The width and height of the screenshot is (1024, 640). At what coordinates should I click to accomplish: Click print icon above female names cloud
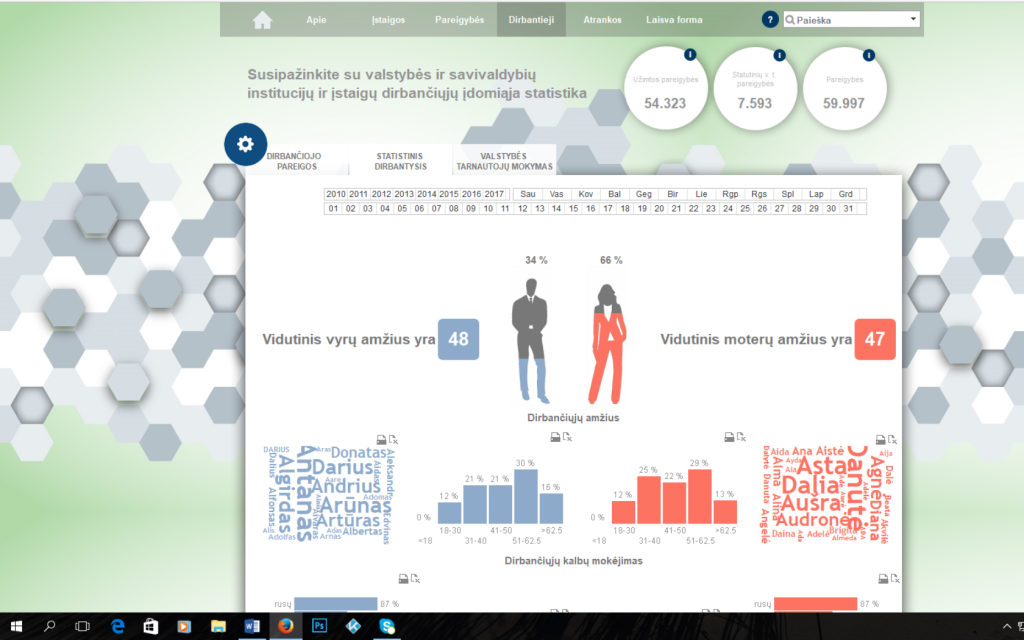coord(879,438)
